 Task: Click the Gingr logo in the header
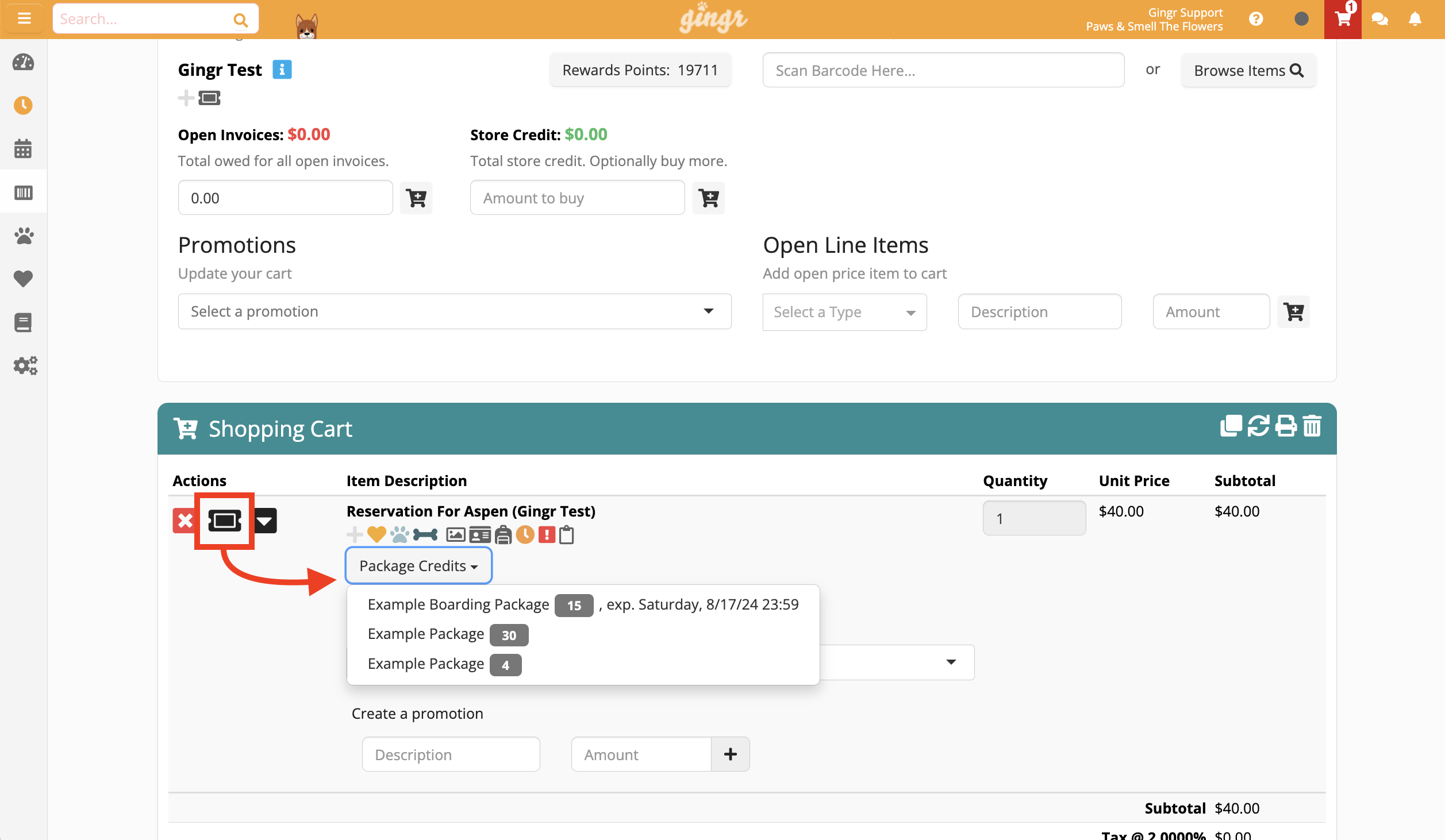tap(713, 19)
